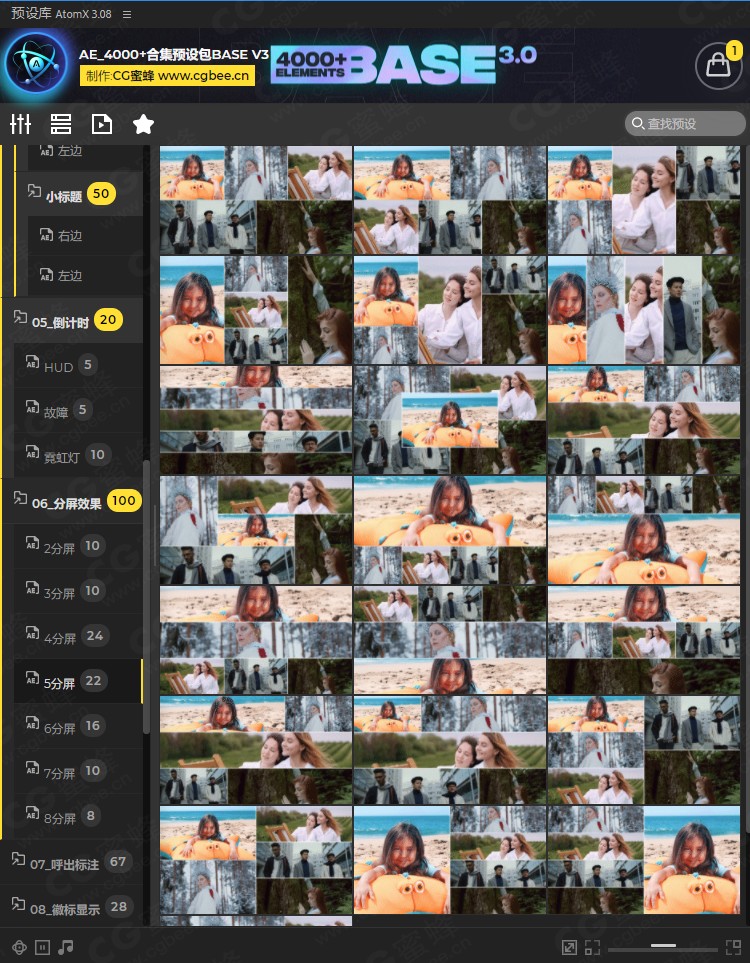Viewport: 750px width, 963px height.
Task: Open the www.cgbee.cn yellow banner link
Action: click(167, 76)
